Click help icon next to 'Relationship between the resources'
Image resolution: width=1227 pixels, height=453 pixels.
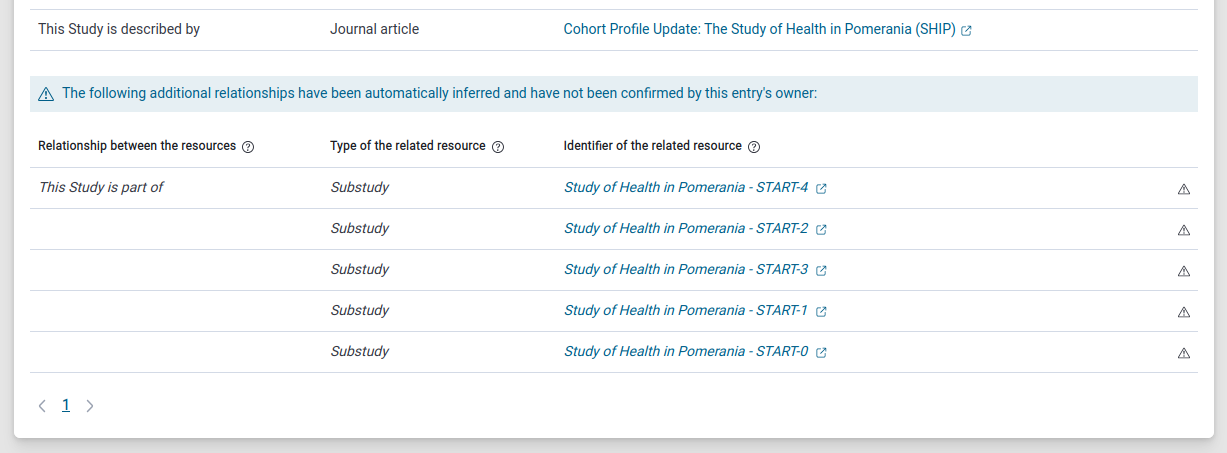pos(248,147)
